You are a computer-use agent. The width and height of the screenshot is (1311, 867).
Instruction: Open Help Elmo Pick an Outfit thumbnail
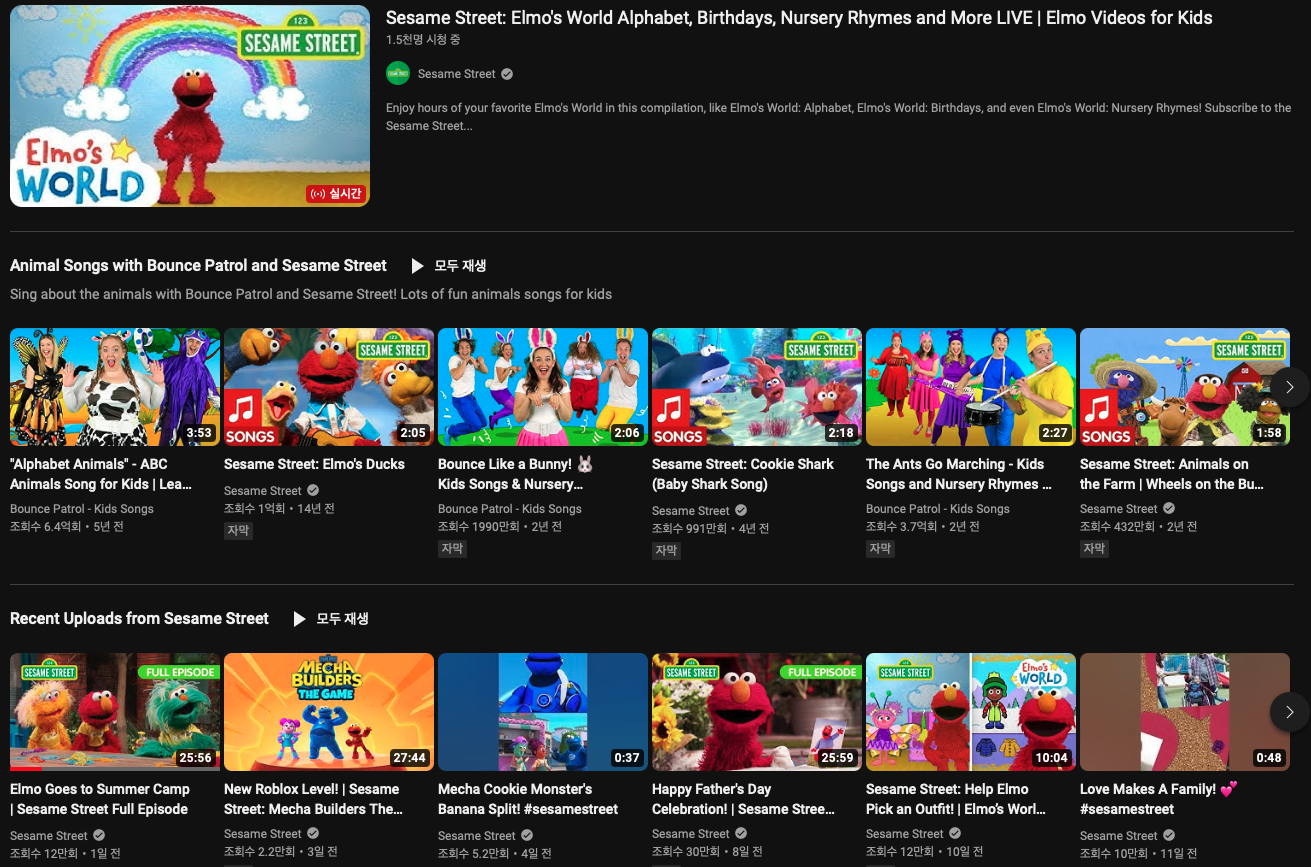coord(971,712)
